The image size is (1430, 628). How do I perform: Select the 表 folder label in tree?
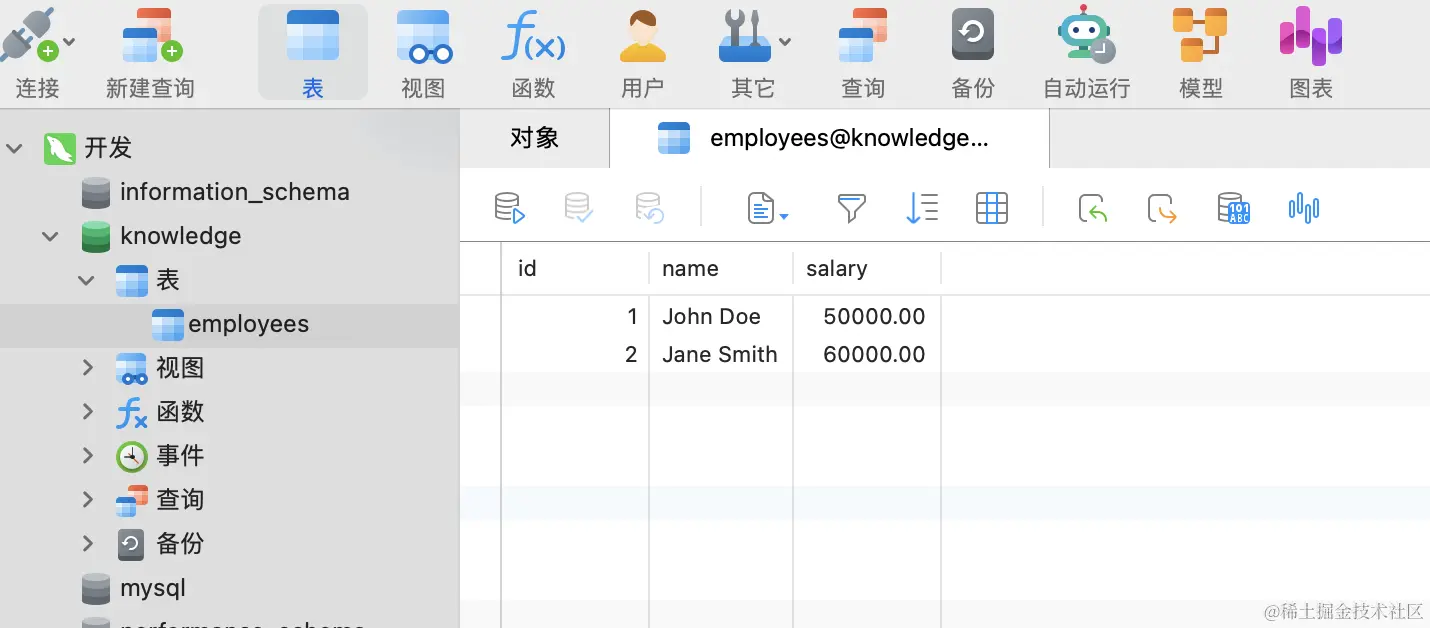coord(168,280)
